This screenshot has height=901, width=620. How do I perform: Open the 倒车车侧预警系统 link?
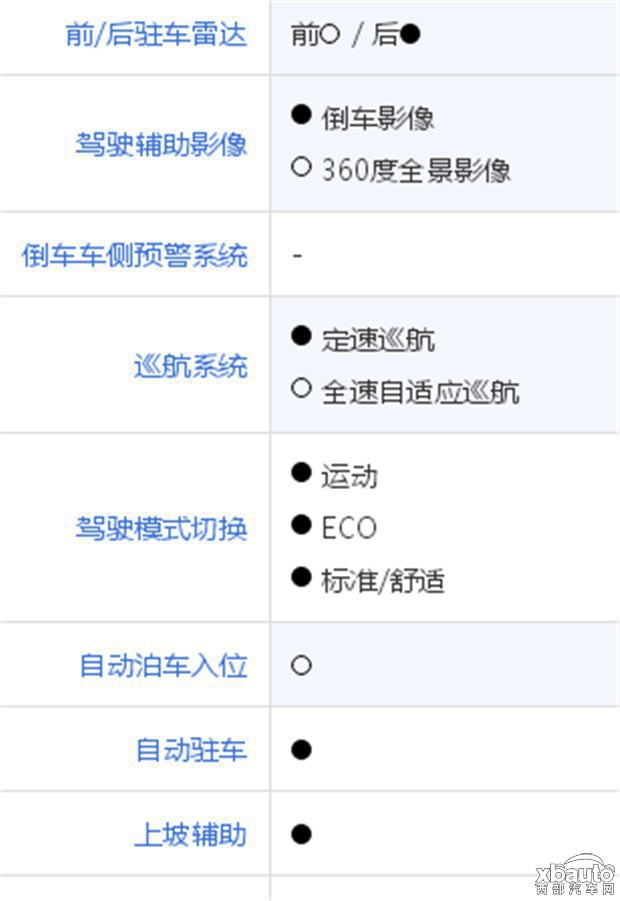pos(134,255)
